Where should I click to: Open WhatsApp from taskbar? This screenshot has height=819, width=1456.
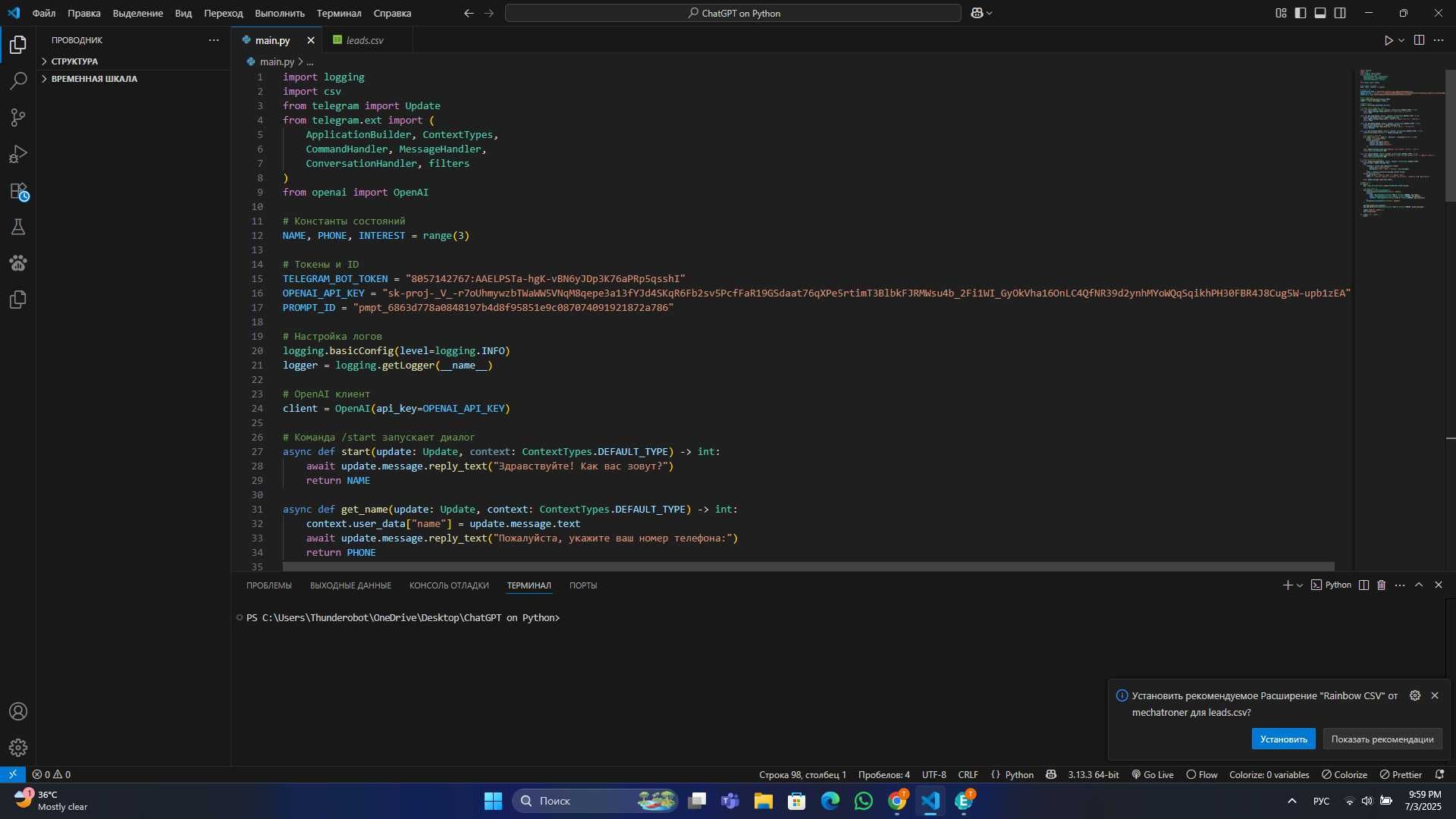pos(864,801)
